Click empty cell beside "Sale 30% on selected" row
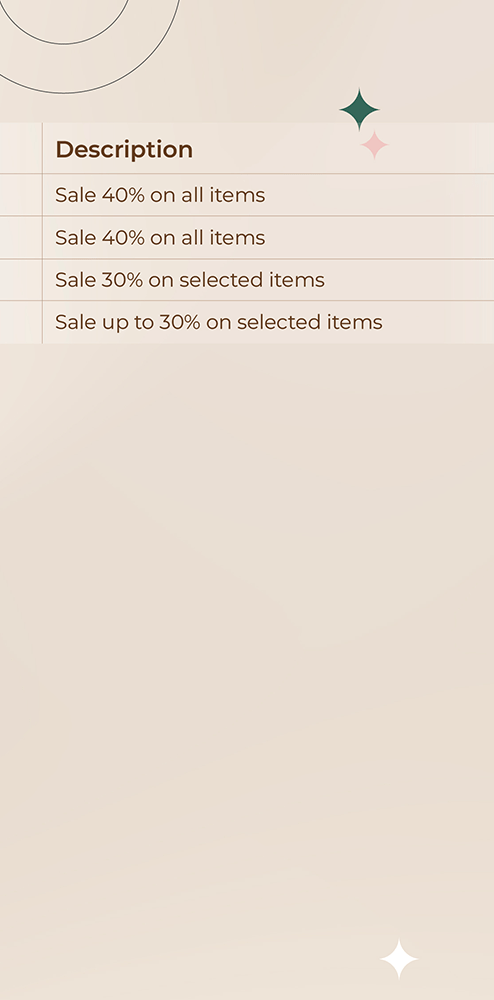Viewport: 494px width, 1000px height. coord(21,279)
